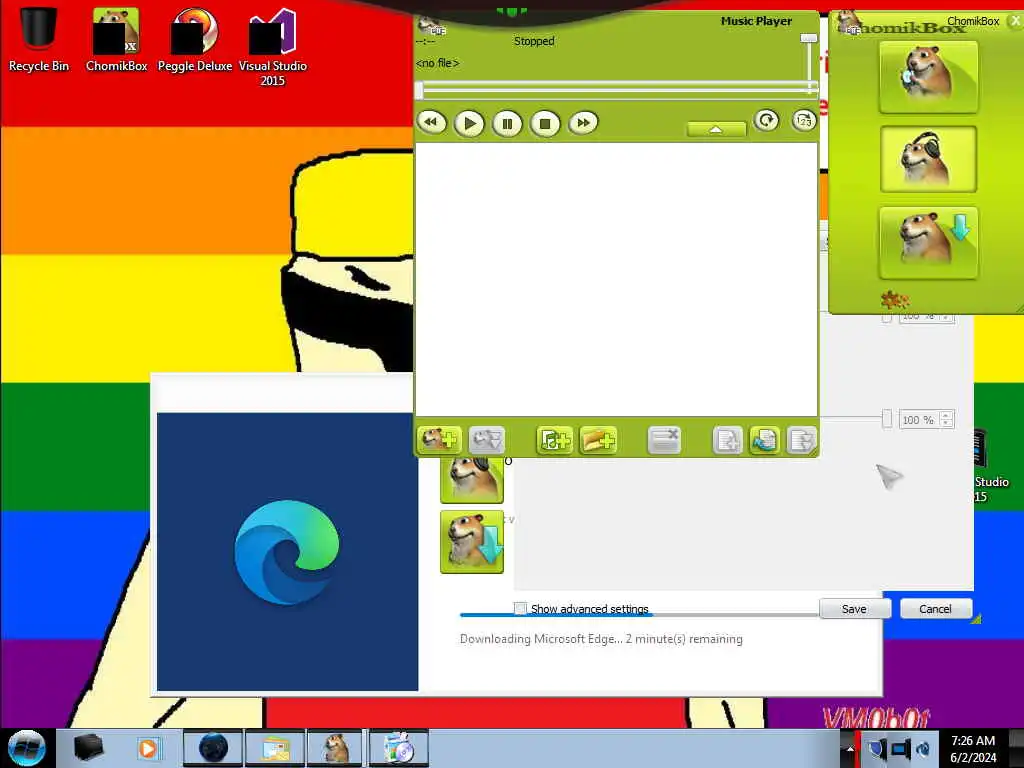Click the hamster logo in ChomikBox title bar
This screenshot has height=768, width=1024.
(x=848, y=23)
